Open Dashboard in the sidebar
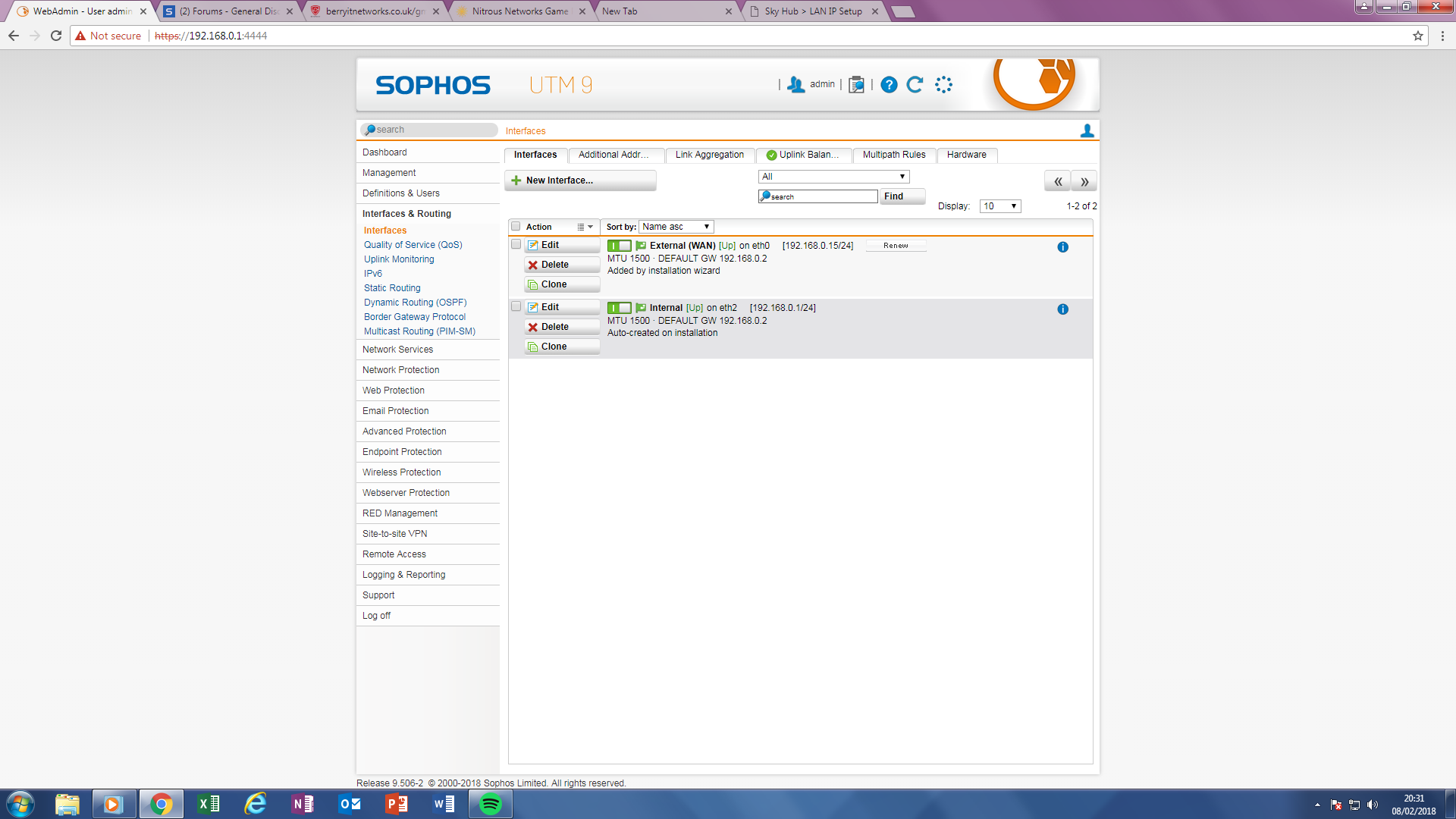 tap(428, 152)
